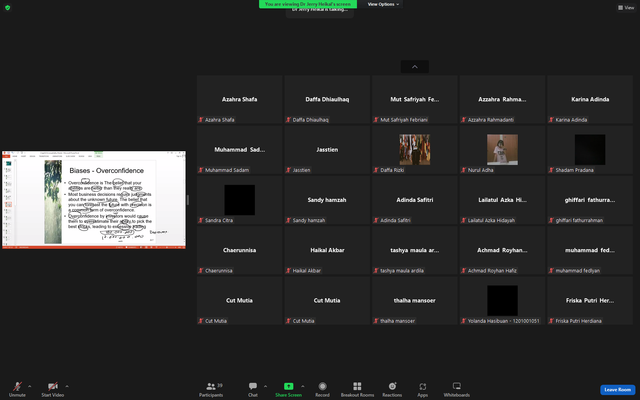This screenshot has width=640, height=400.
Task: Open the Participants panel icon
Action: click(x=211, y=386)
